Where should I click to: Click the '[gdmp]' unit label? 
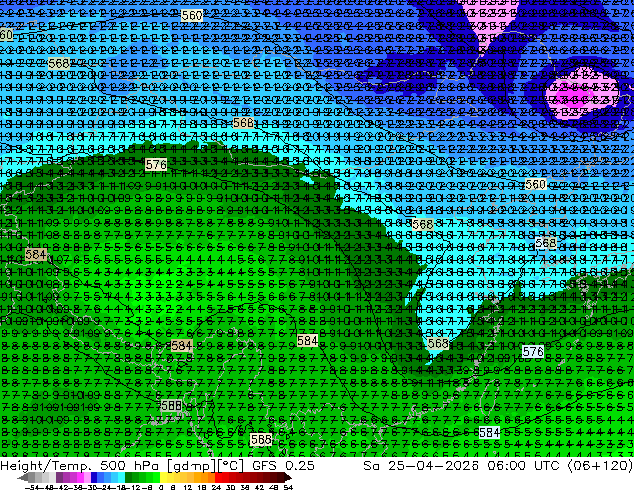click(192, 466)
